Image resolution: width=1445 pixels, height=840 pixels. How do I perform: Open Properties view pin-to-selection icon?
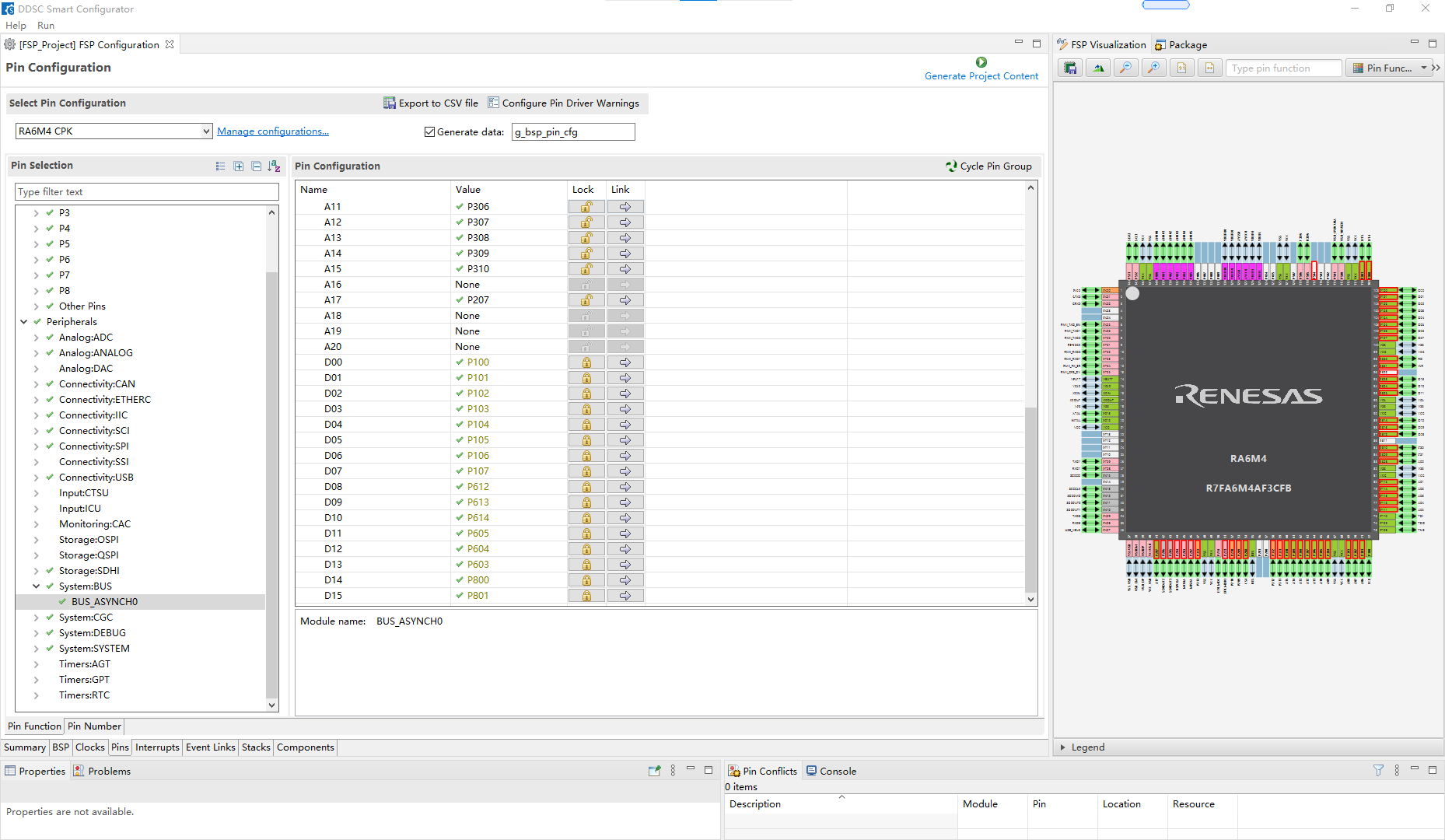click(x=654, y=771)
